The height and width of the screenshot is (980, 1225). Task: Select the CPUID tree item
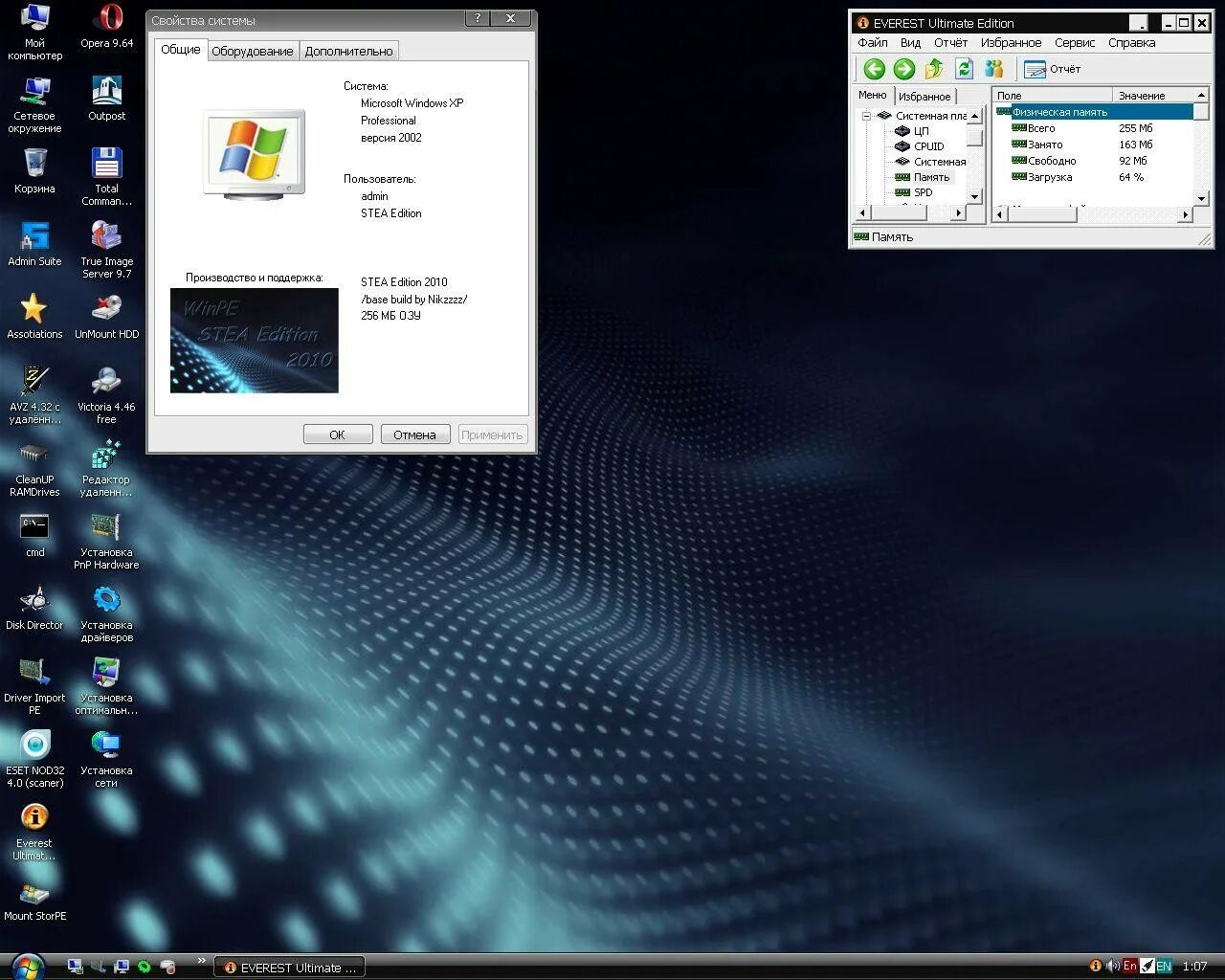pyautogui.click(x=919, y=146)
